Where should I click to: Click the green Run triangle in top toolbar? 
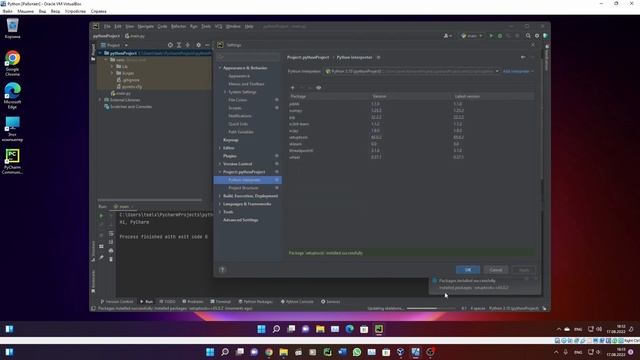click(x=491, y=36)
